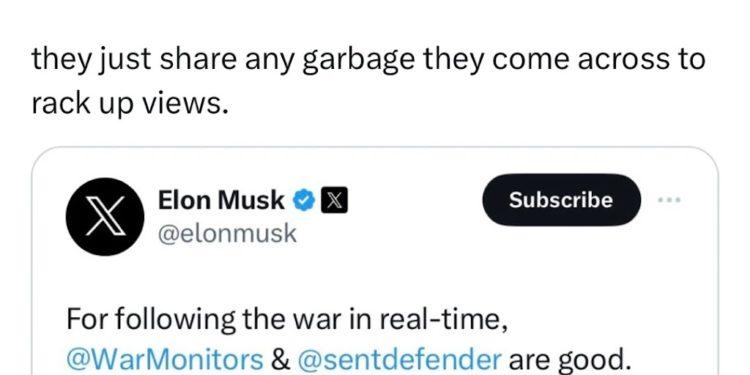Image resolution: width=750 pixels, height=375 pixels.
Task: Click the blue verified checkmark badge
Action: (x=303, y=200)
